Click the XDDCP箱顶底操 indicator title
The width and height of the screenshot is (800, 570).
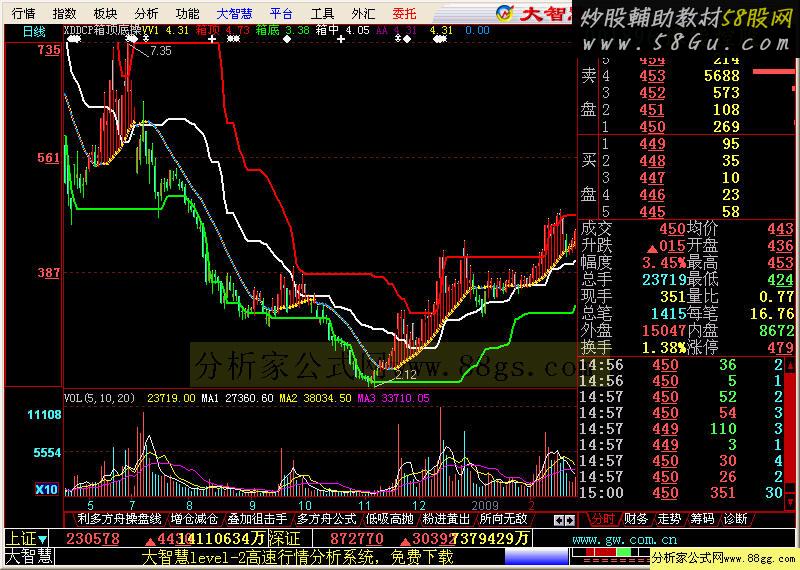point(103,31)
